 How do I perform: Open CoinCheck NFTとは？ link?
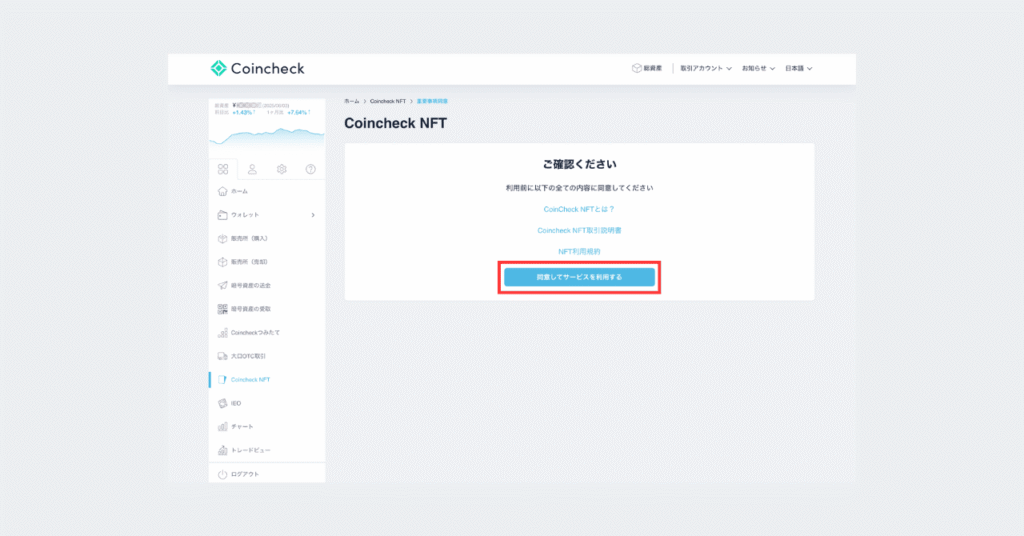(x=579, y=209)
